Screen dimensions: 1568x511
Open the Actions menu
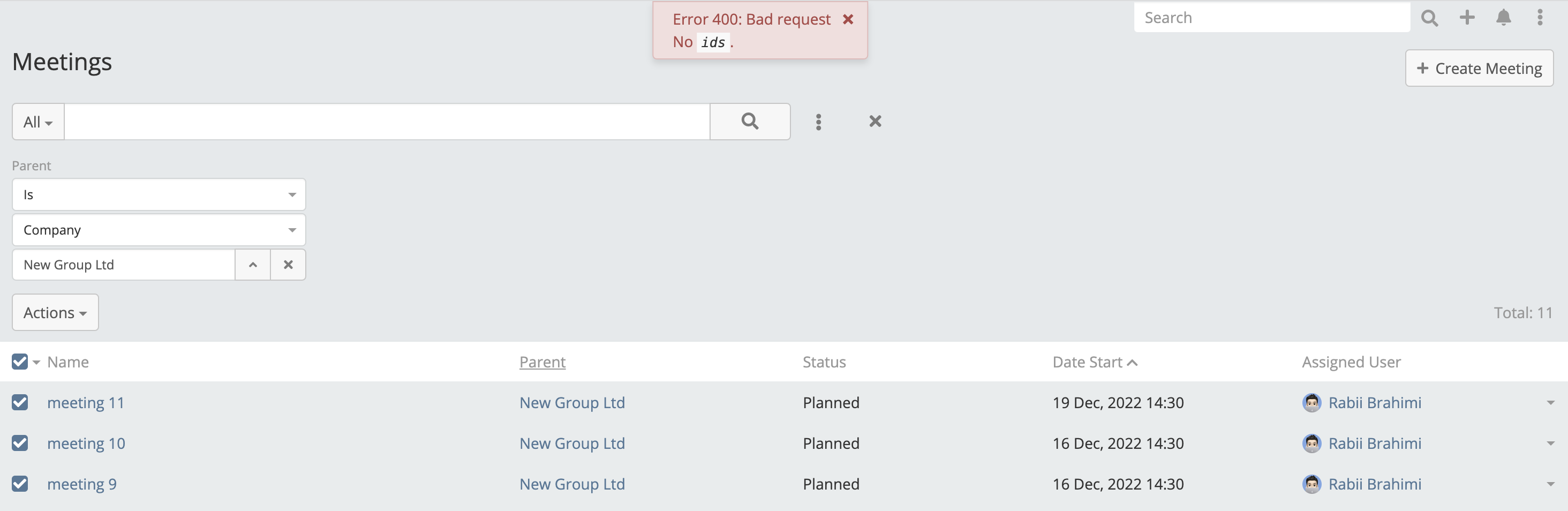pyautogui.click(x=55, y=312)
